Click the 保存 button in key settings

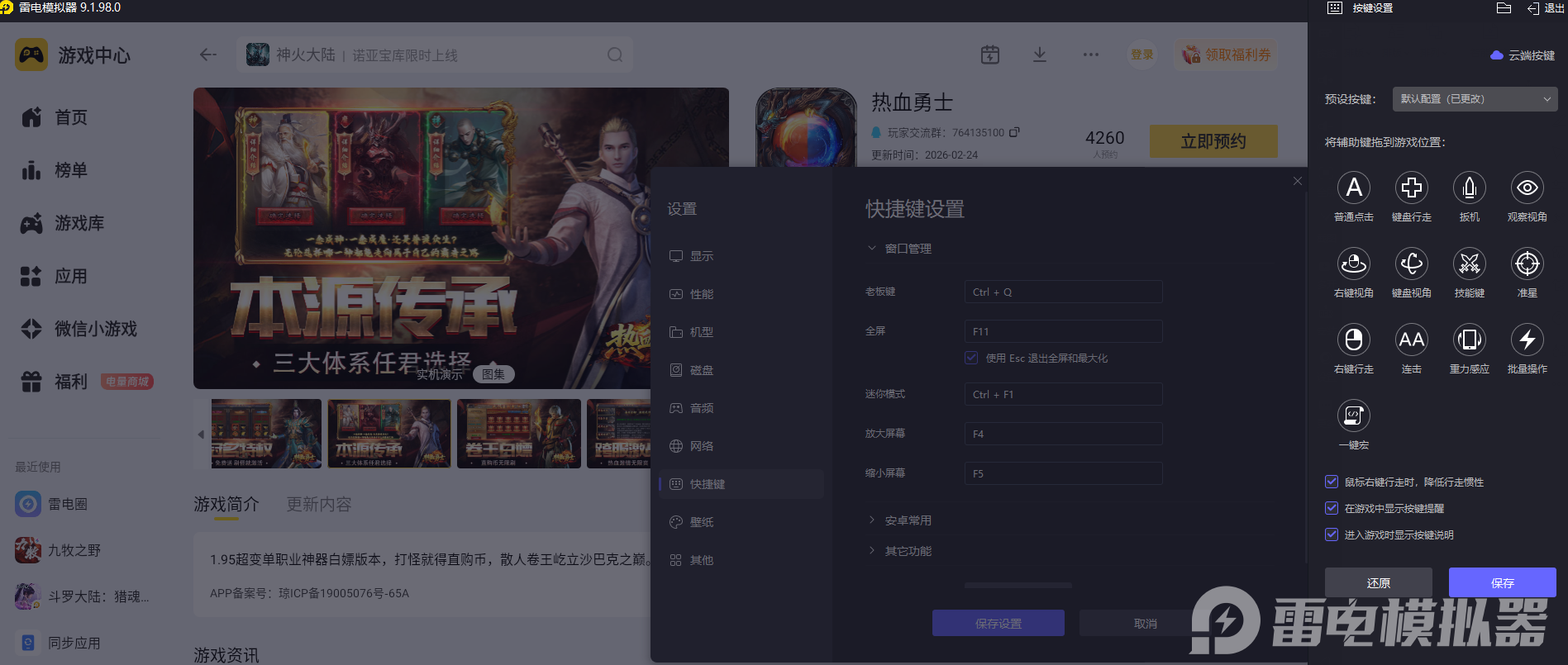(1503, 582)
